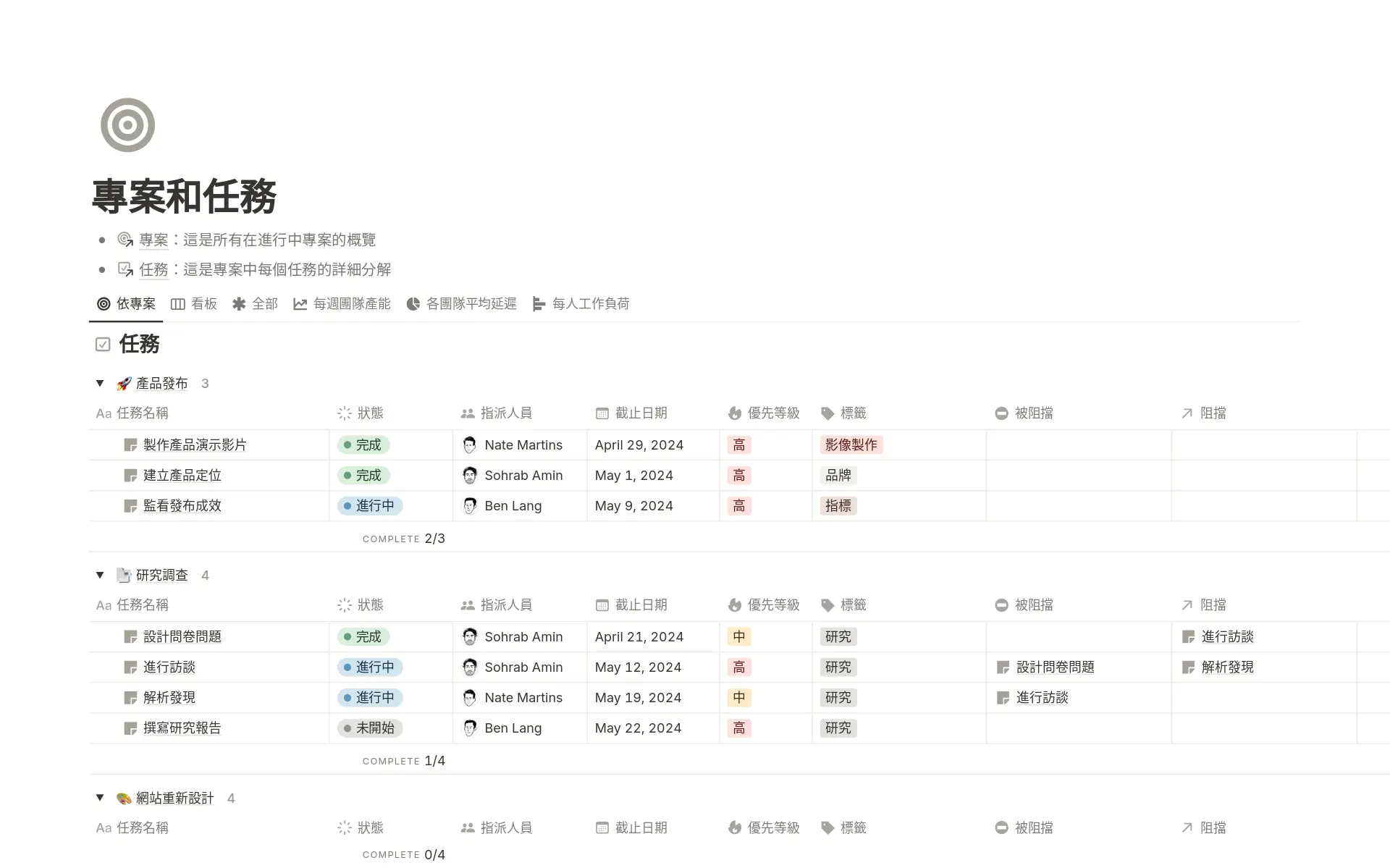Image resolution: width=1390 pixels, height=868 pixels.
Task: Collapse the 研究調查 group triangle
Action: pyautogui.click(x=100, y=575)
